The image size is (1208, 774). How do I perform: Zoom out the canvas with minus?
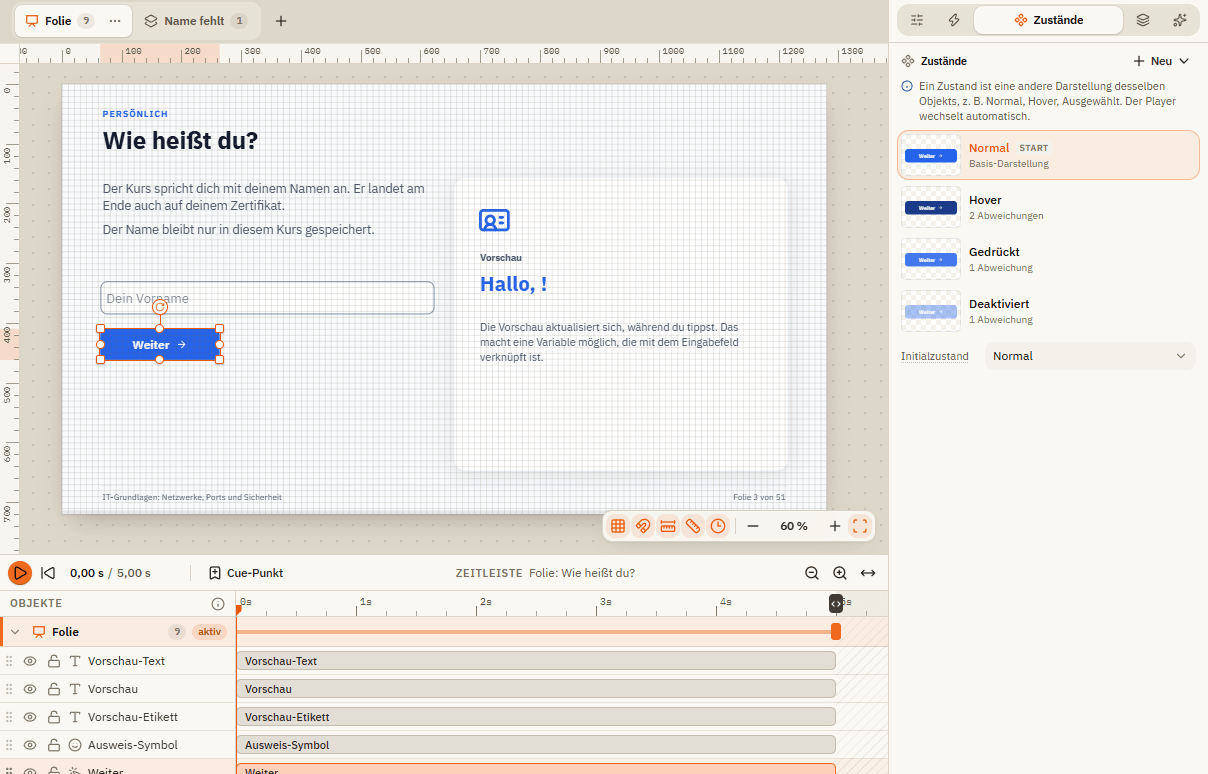click(x=753, y=526)
